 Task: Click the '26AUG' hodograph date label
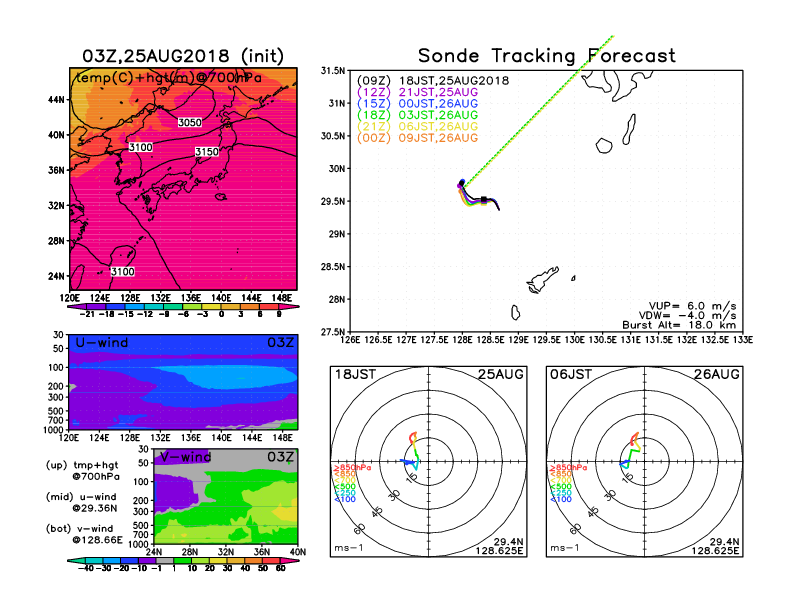click(x=716, y=375)
